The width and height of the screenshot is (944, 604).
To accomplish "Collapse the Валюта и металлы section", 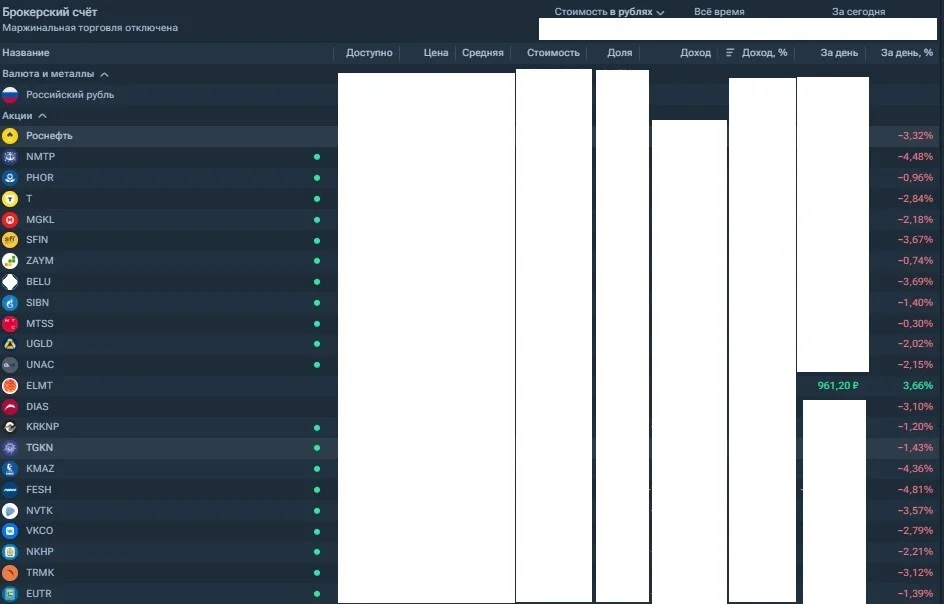I will coord(104,75).
